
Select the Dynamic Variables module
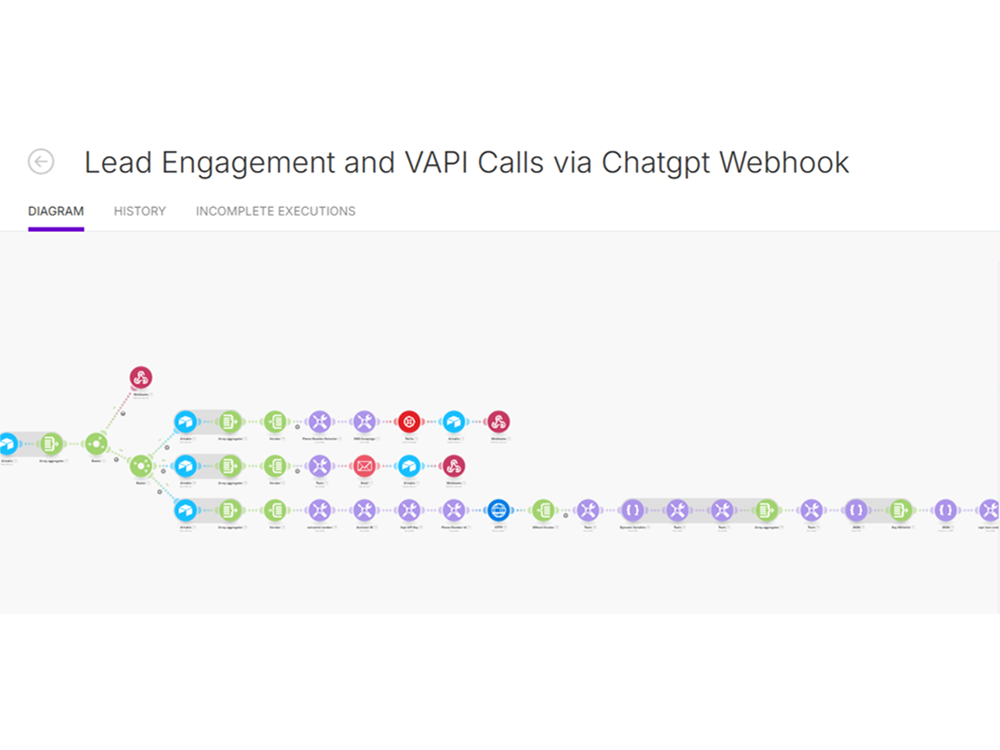click(631, 510)
